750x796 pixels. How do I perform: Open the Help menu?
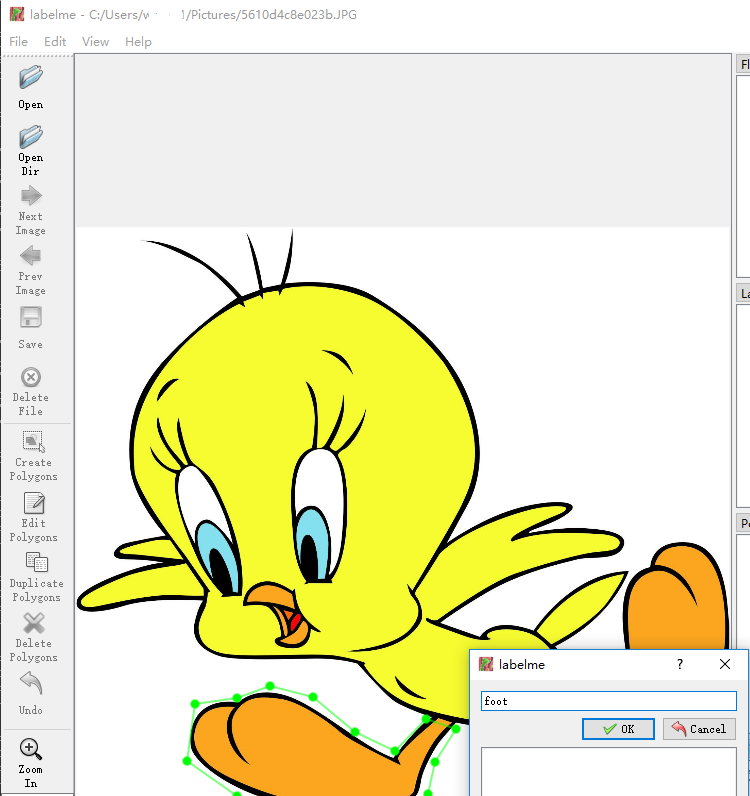coord(138,42)
